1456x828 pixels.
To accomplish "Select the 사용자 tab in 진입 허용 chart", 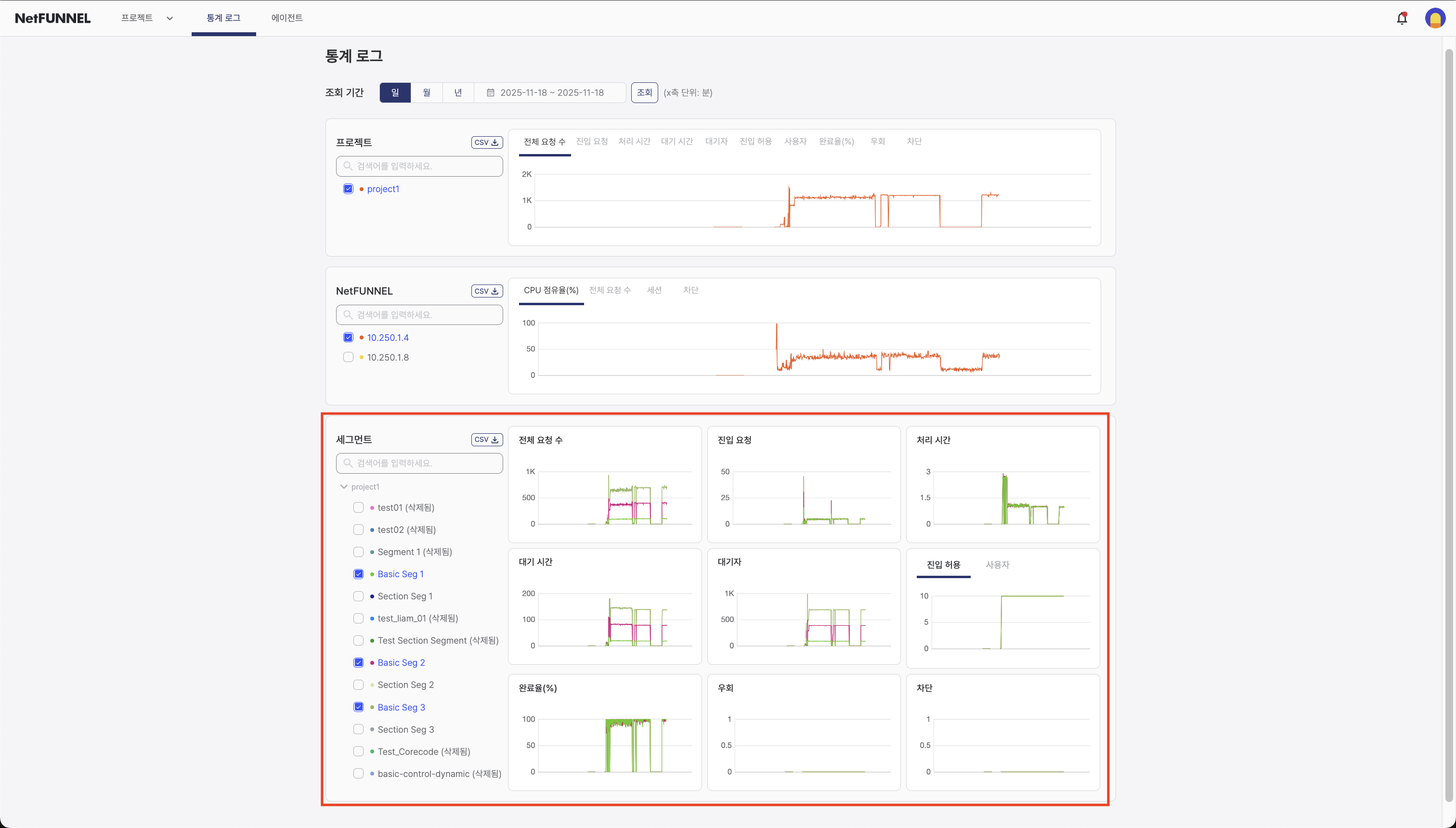I will (x=997, y=565).
